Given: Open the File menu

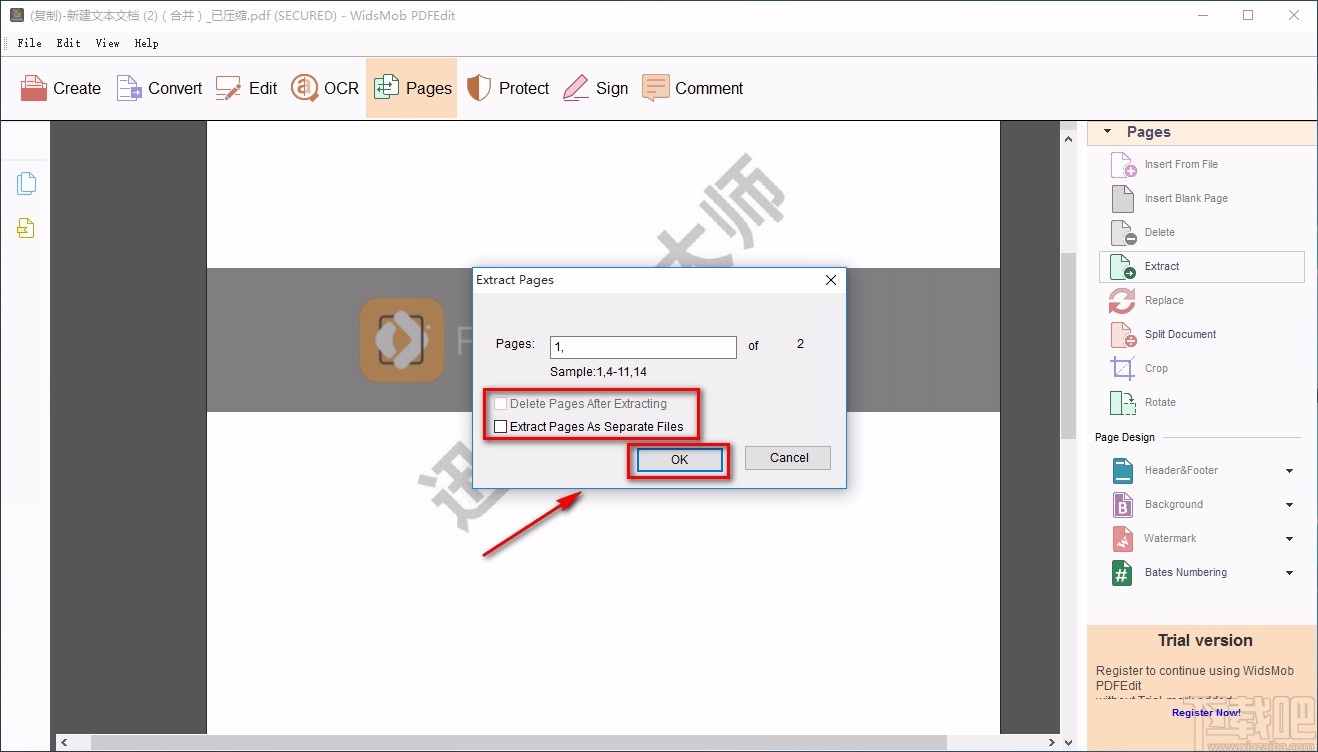Looking at the screenshot, I should click(x=29, y=43).
